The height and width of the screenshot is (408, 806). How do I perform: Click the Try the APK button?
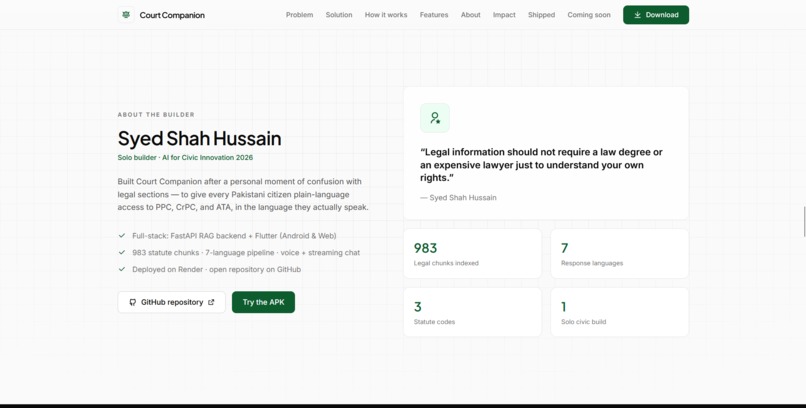coord(263,302)
